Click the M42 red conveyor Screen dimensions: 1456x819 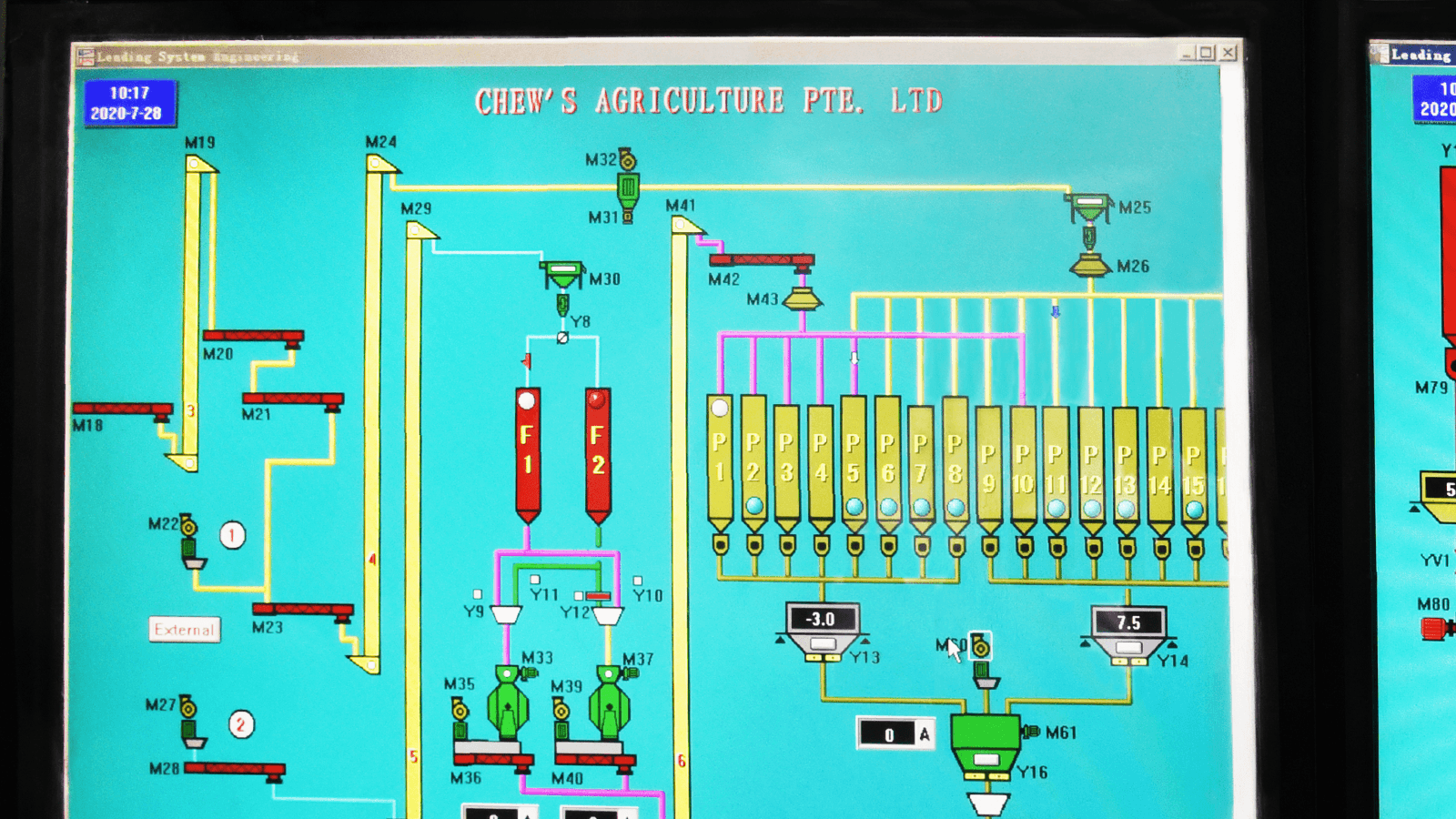pos(762,261)
